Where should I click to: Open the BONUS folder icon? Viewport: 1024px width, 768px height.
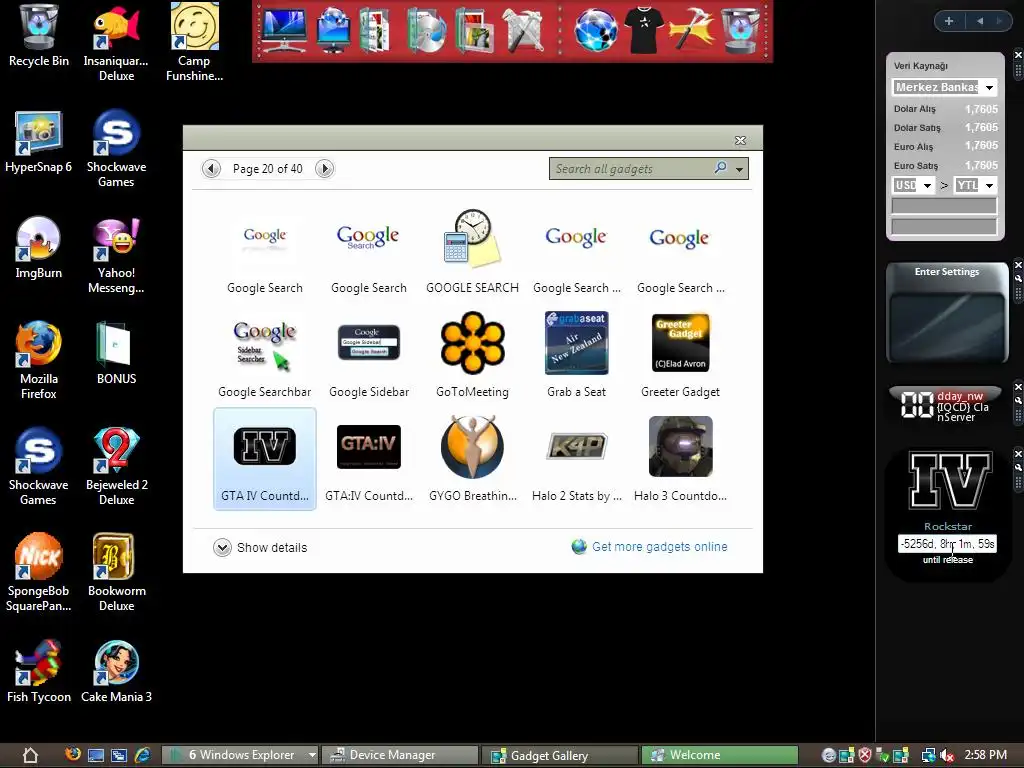click(x=116, y=353)
